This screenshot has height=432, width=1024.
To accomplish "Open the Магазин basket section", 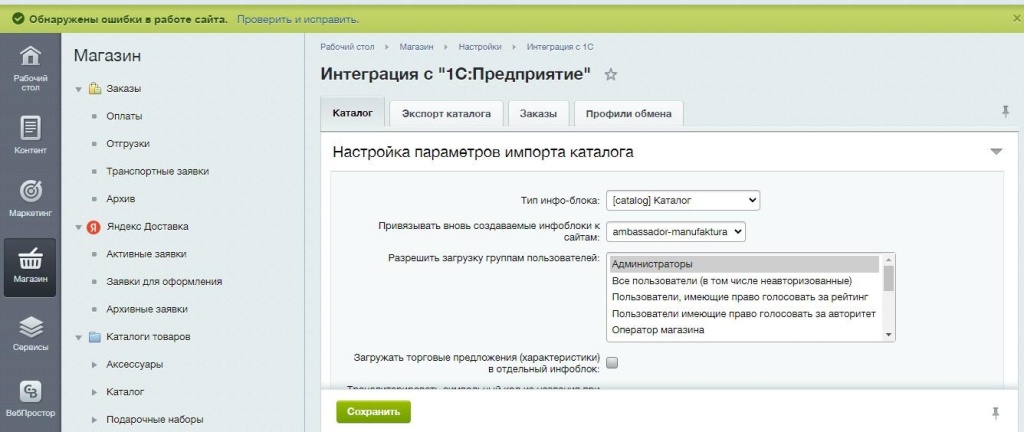I will [x=30, y=268].
